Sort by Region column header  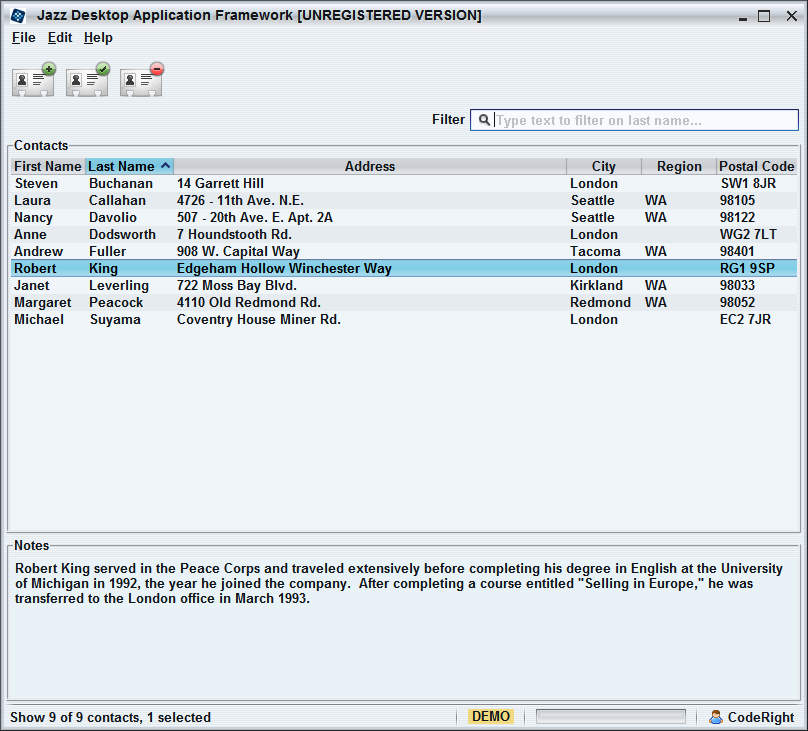point(679,166)
